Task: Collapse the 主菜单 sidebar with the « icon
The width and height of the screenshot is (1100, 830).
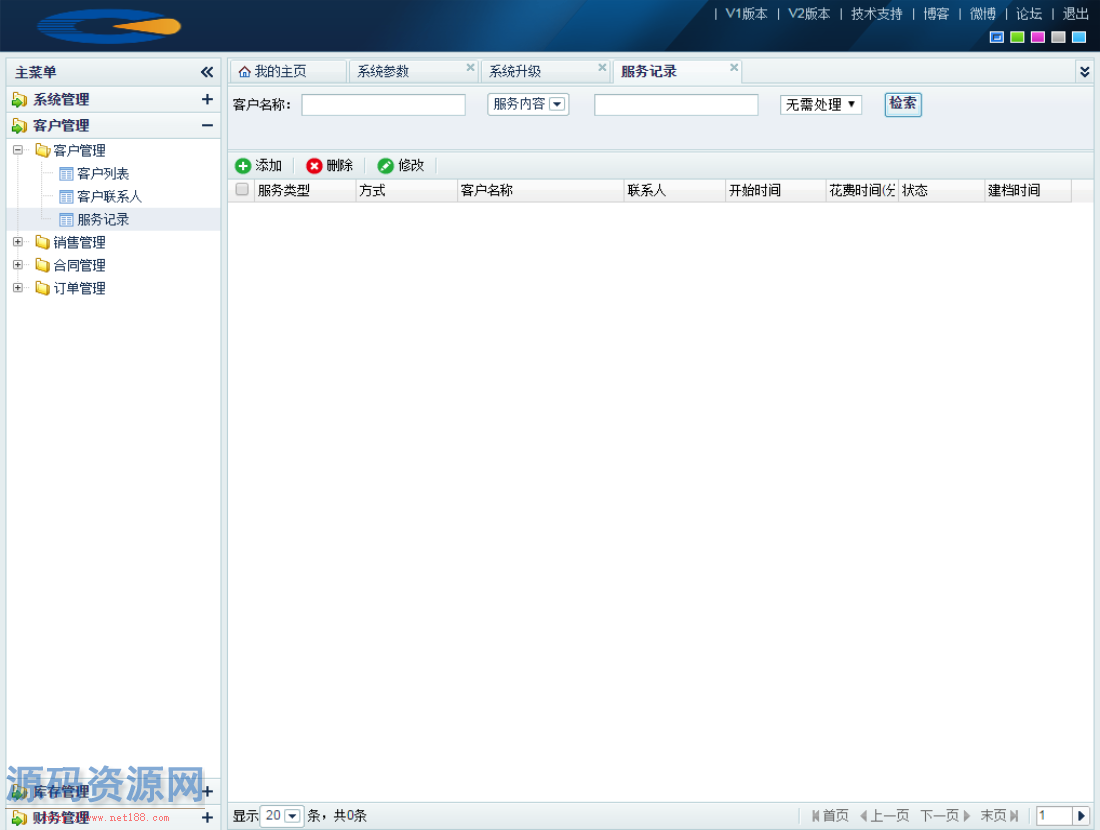Action: (x=207, y=72)
